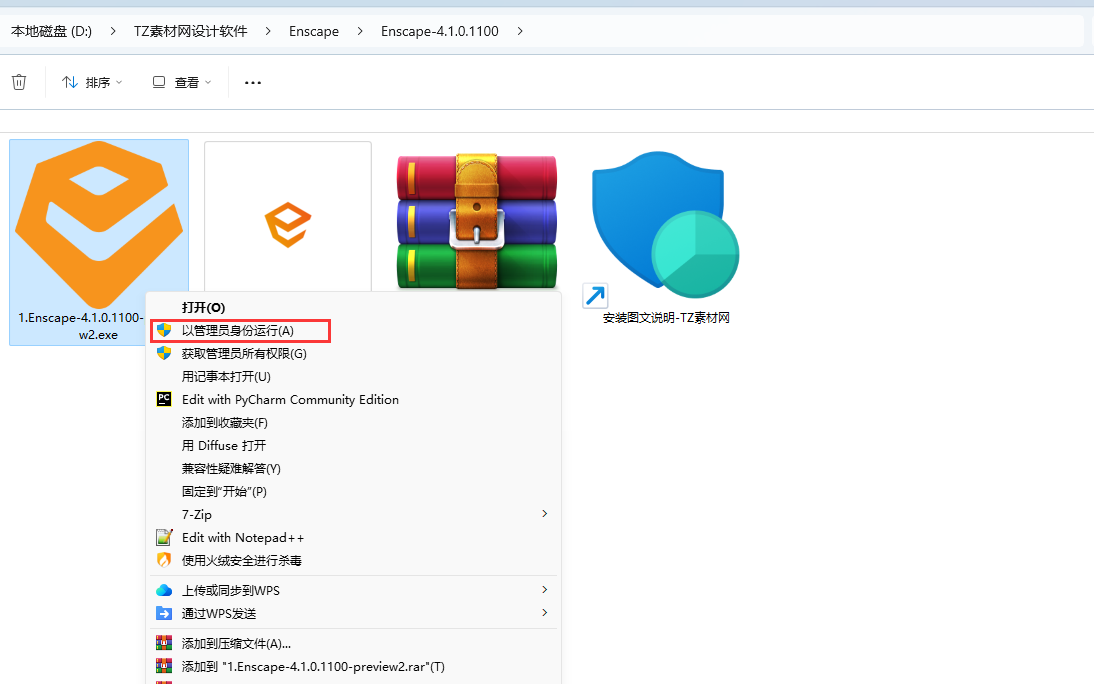This screenshot has height=684, width=1094.
Task: Click the 1.Enscape-4.1.0.1100-w2.exe filename label
Action: 80,326
